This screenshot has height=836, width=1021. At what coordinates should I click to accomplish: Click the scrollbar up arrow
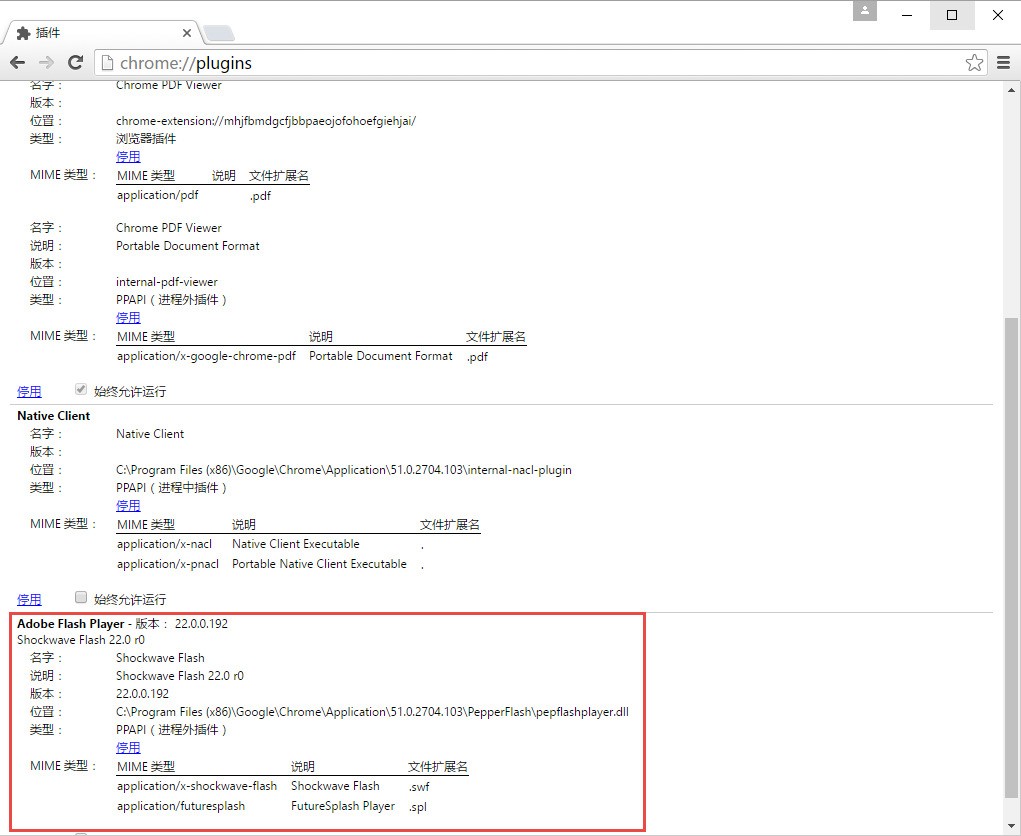(x=1012, y=91)
